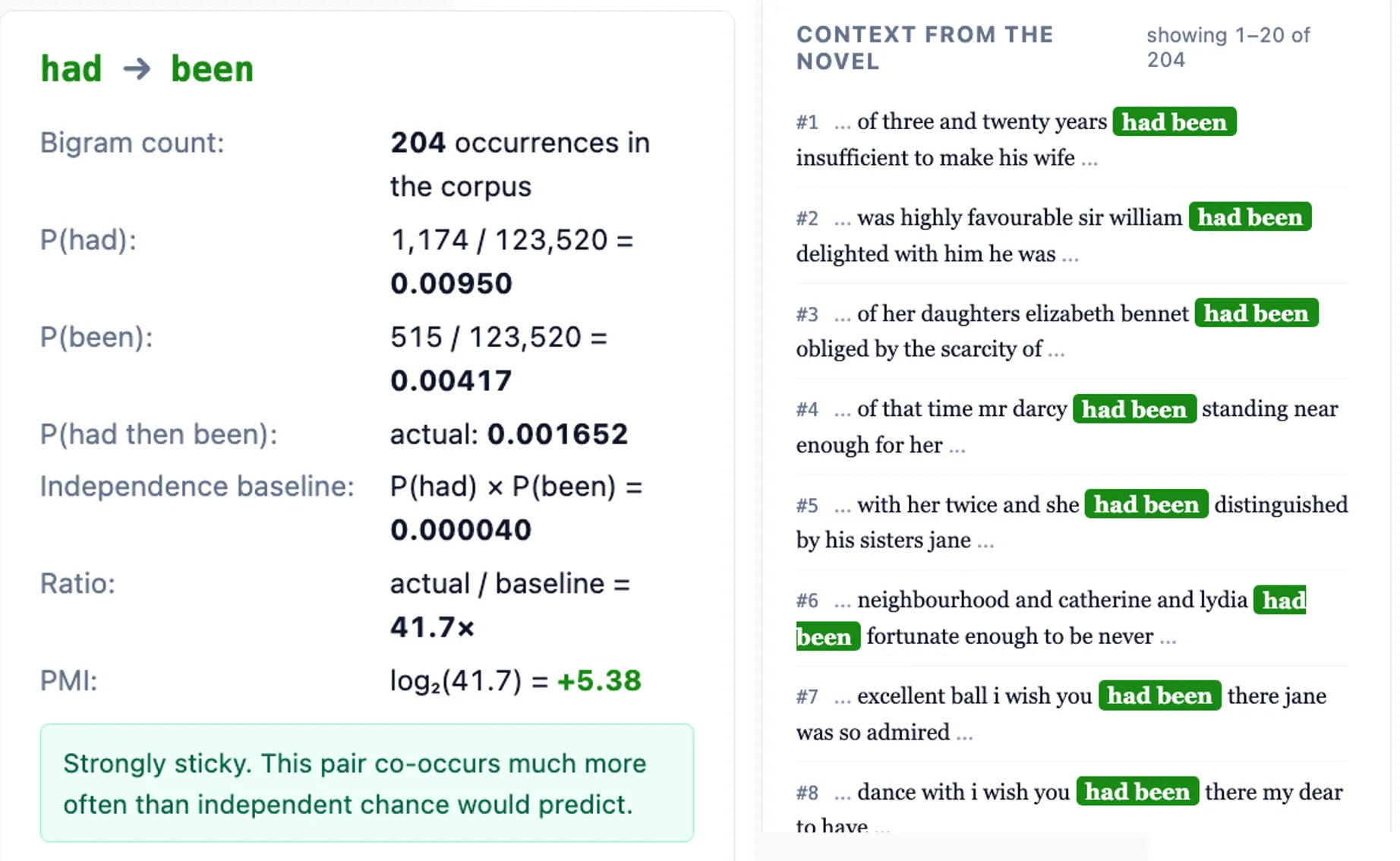Select the "had been" highlight in context #7

point(1159,696)
